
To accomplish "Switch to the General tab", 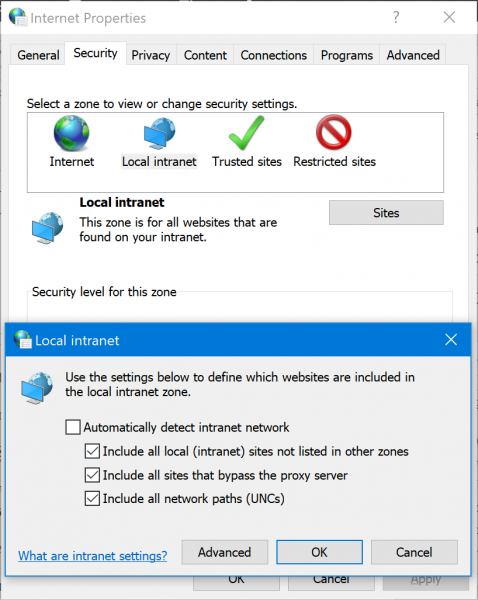I will (38, 55).
